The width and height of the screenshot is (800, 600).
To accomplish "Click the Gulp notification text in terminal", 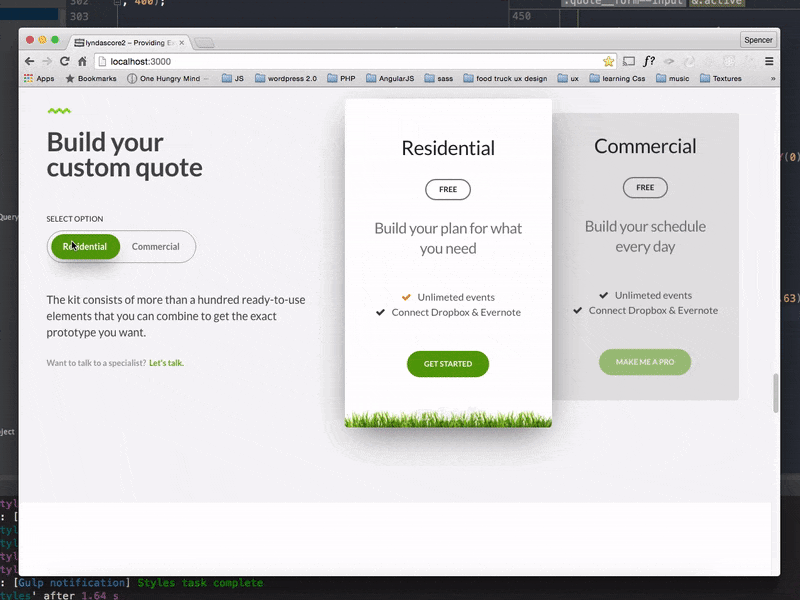I will (x=72, y=583).
